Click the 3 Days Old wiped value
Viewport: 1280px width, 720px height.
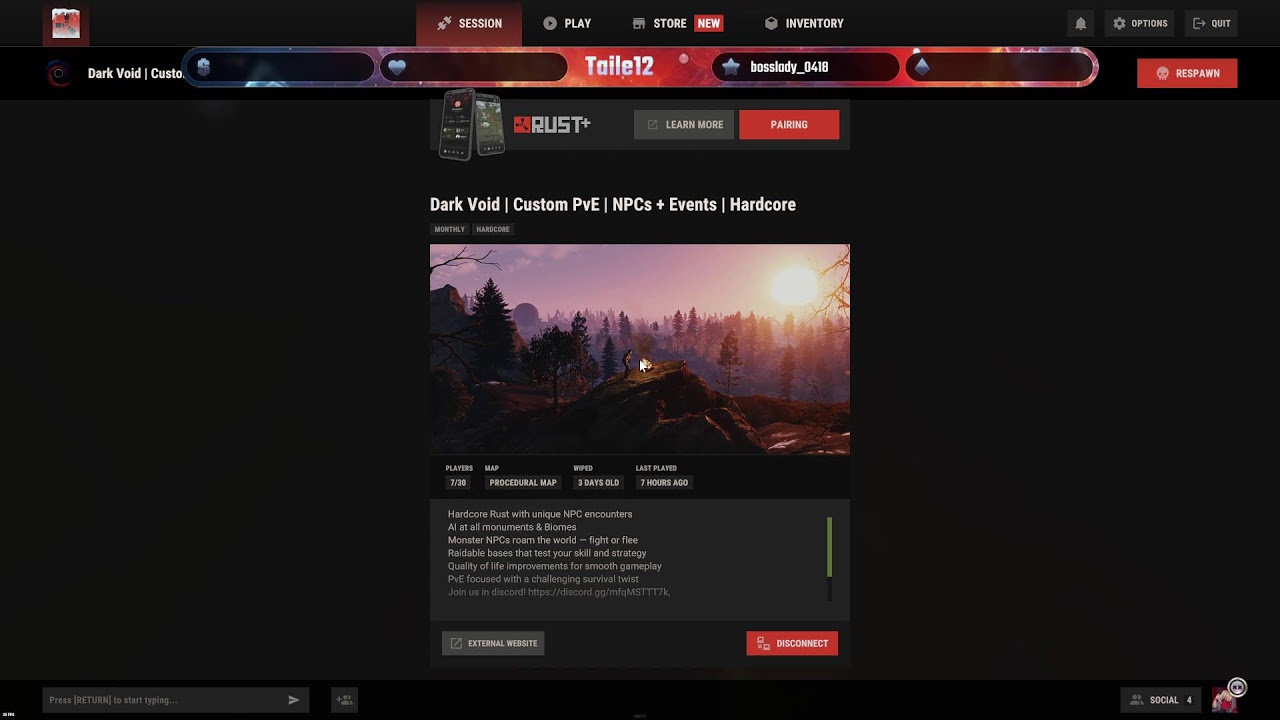click(598, 483)
